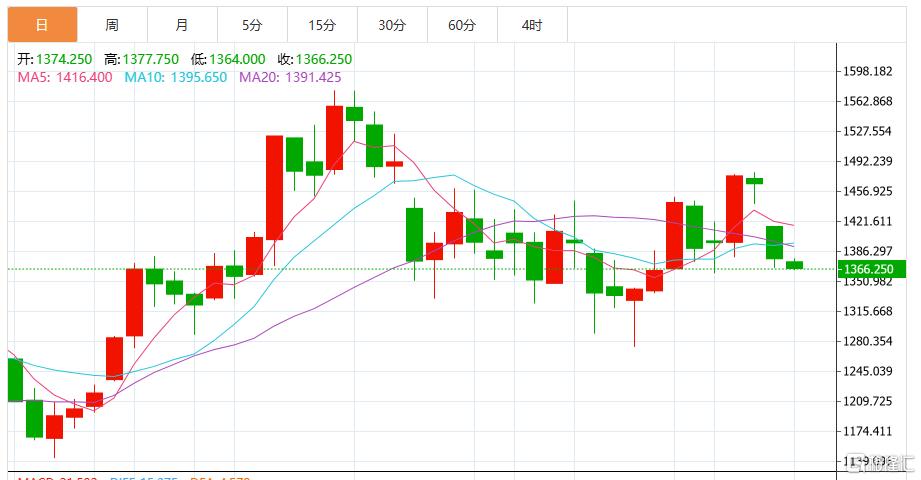
Task: Click the 1598.182 price axis label
Action: pos(868,71)
